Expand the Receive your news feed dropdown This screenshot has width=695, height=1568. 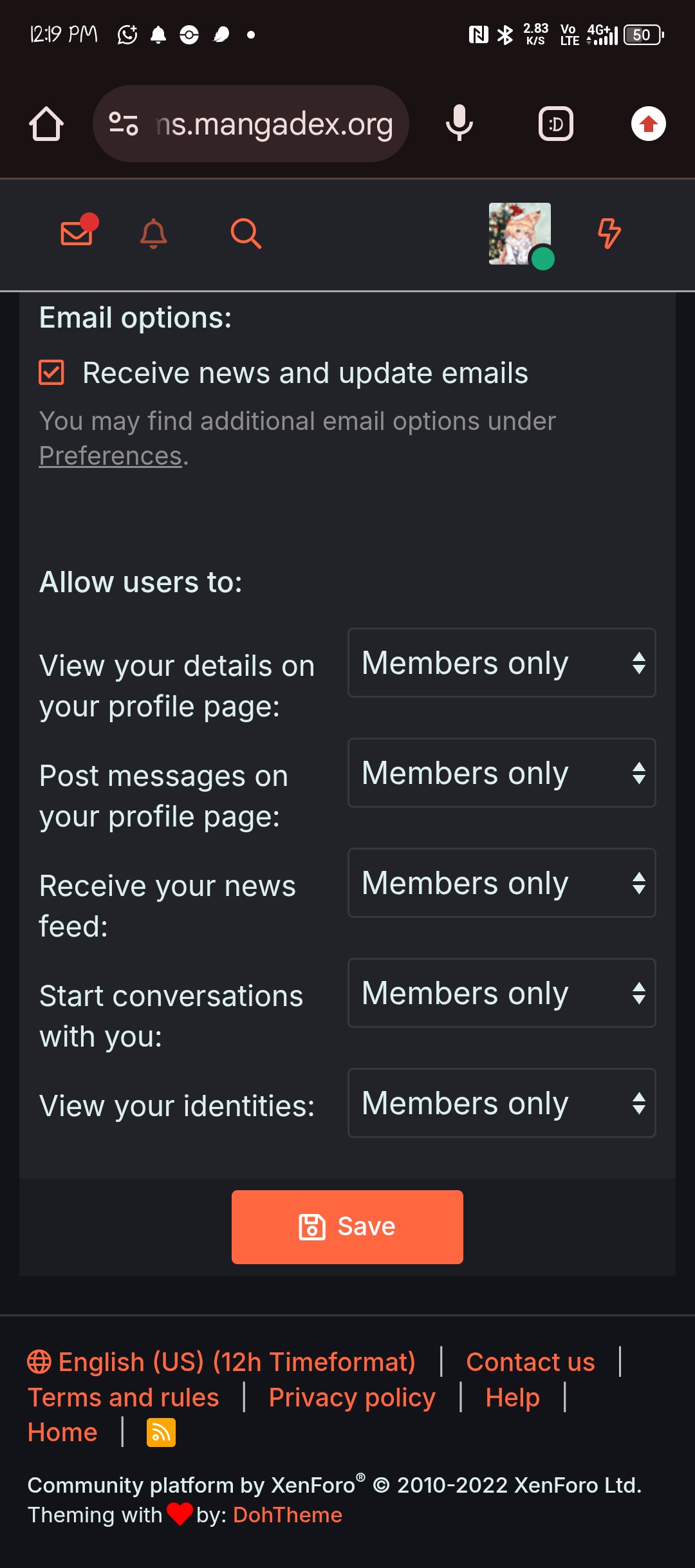point(501,883)
